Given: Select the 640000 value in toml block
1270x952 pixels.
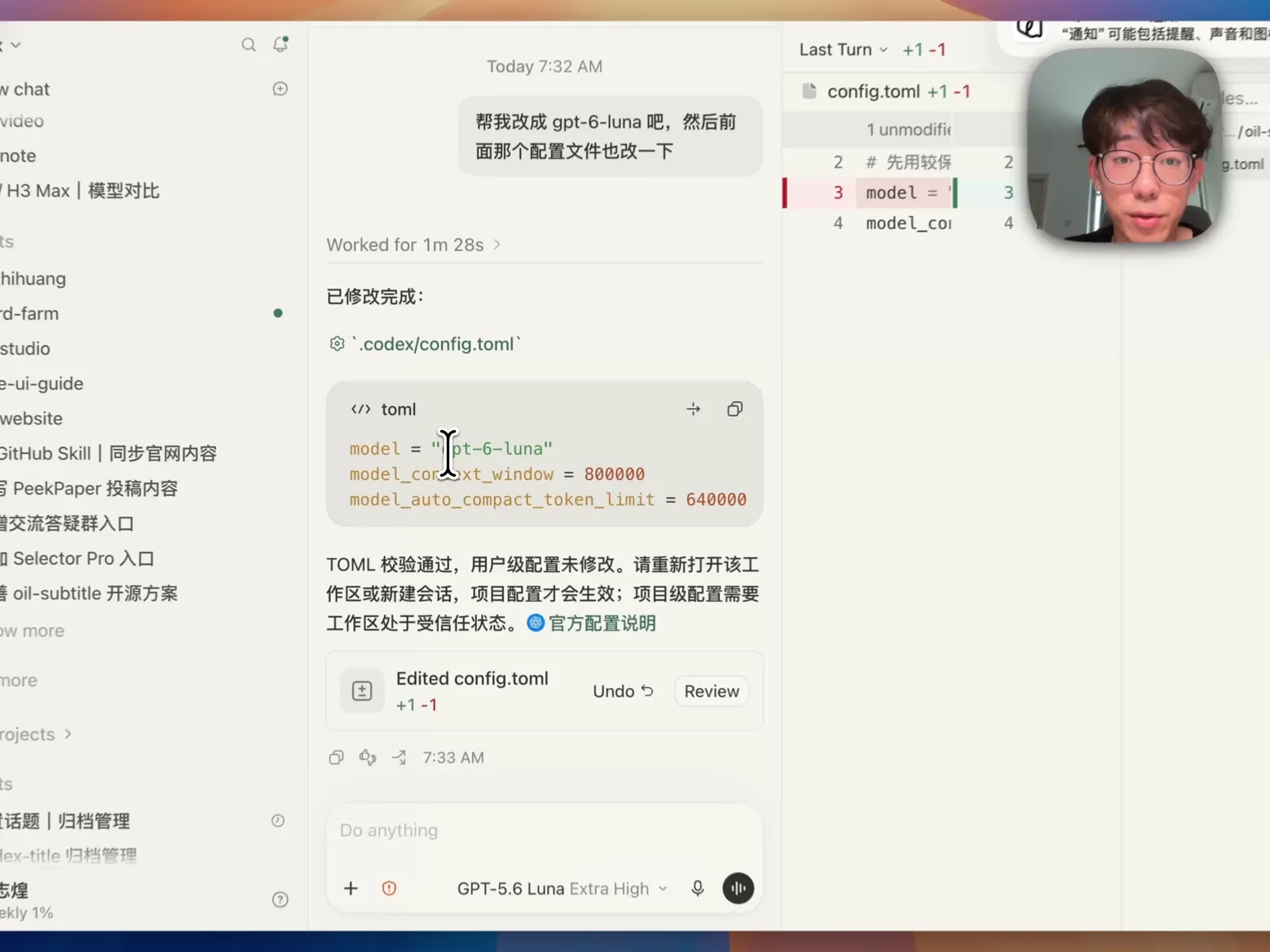Looking at the screenshot, I should pos(716,500).
